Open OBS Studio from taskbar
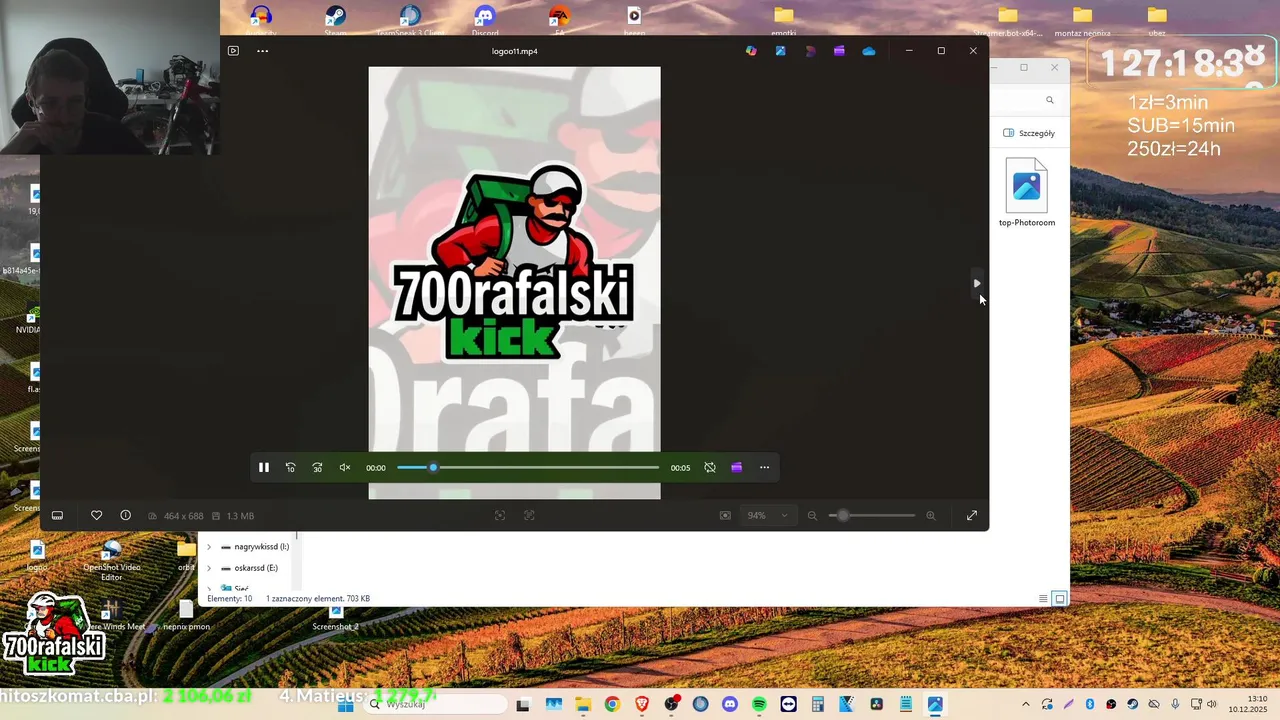 (x=671, y=705)
